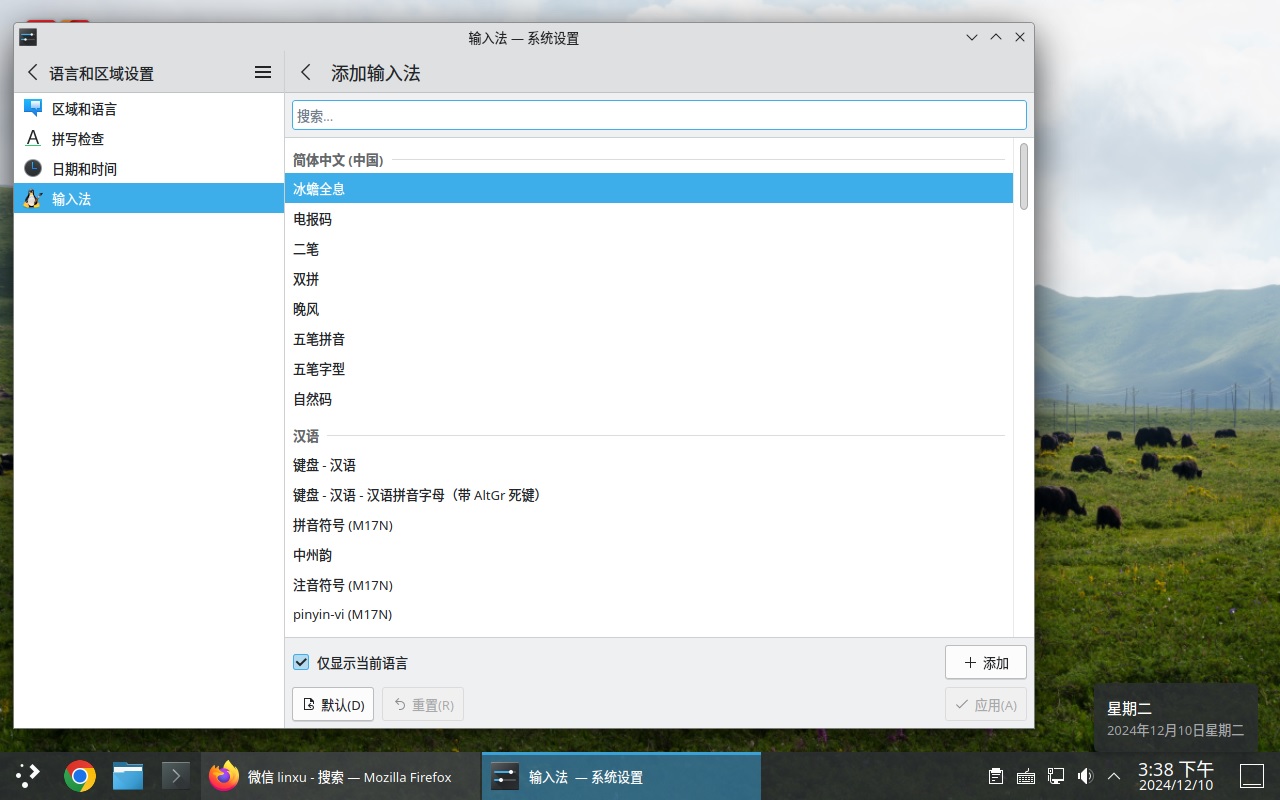Click the 区域和语言 speech bubble icon

coord(33,108)
